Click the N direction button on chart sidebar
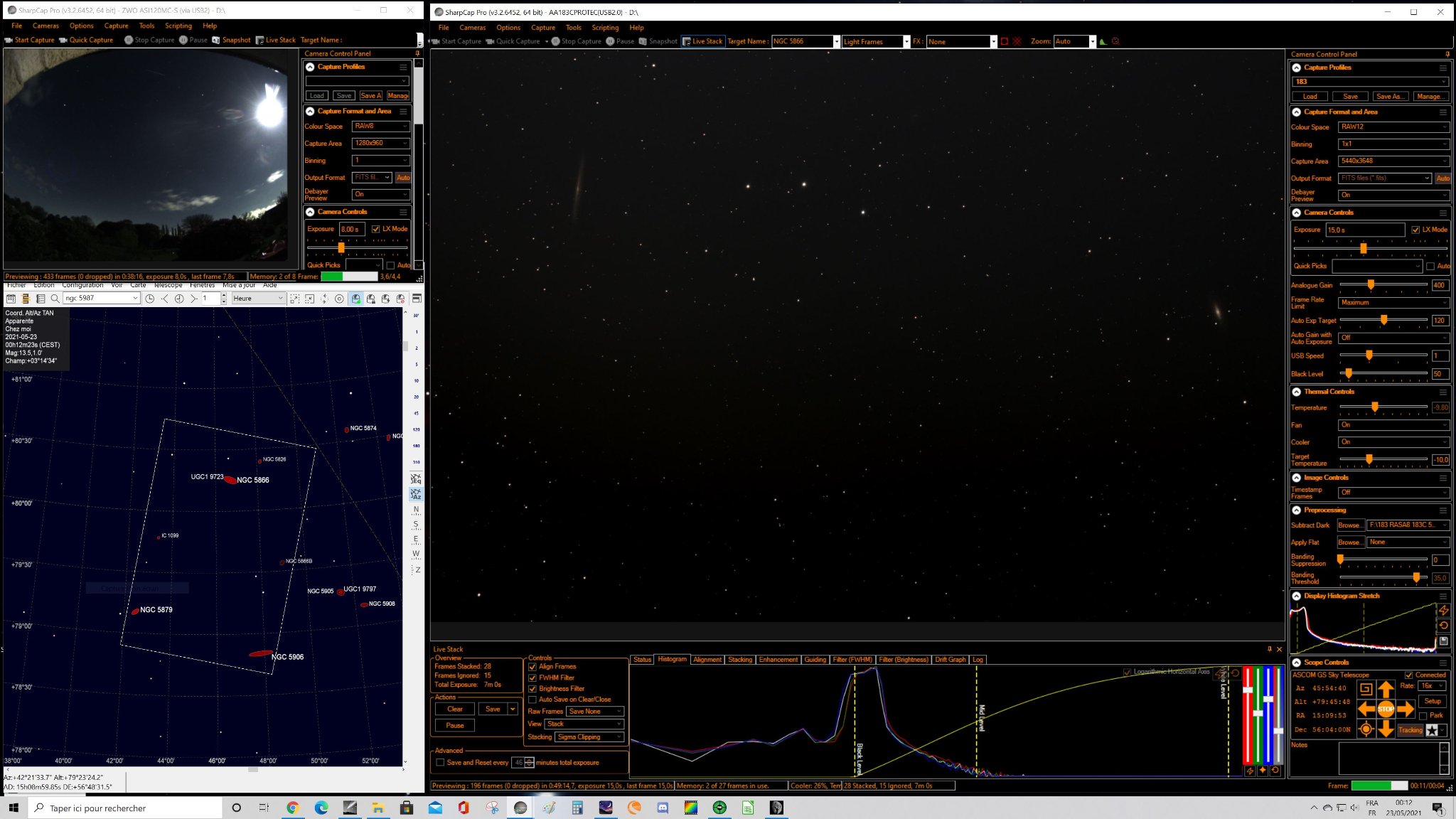Image resolution: width=1456 pixels, height=819 pixels. pos(416,510)
